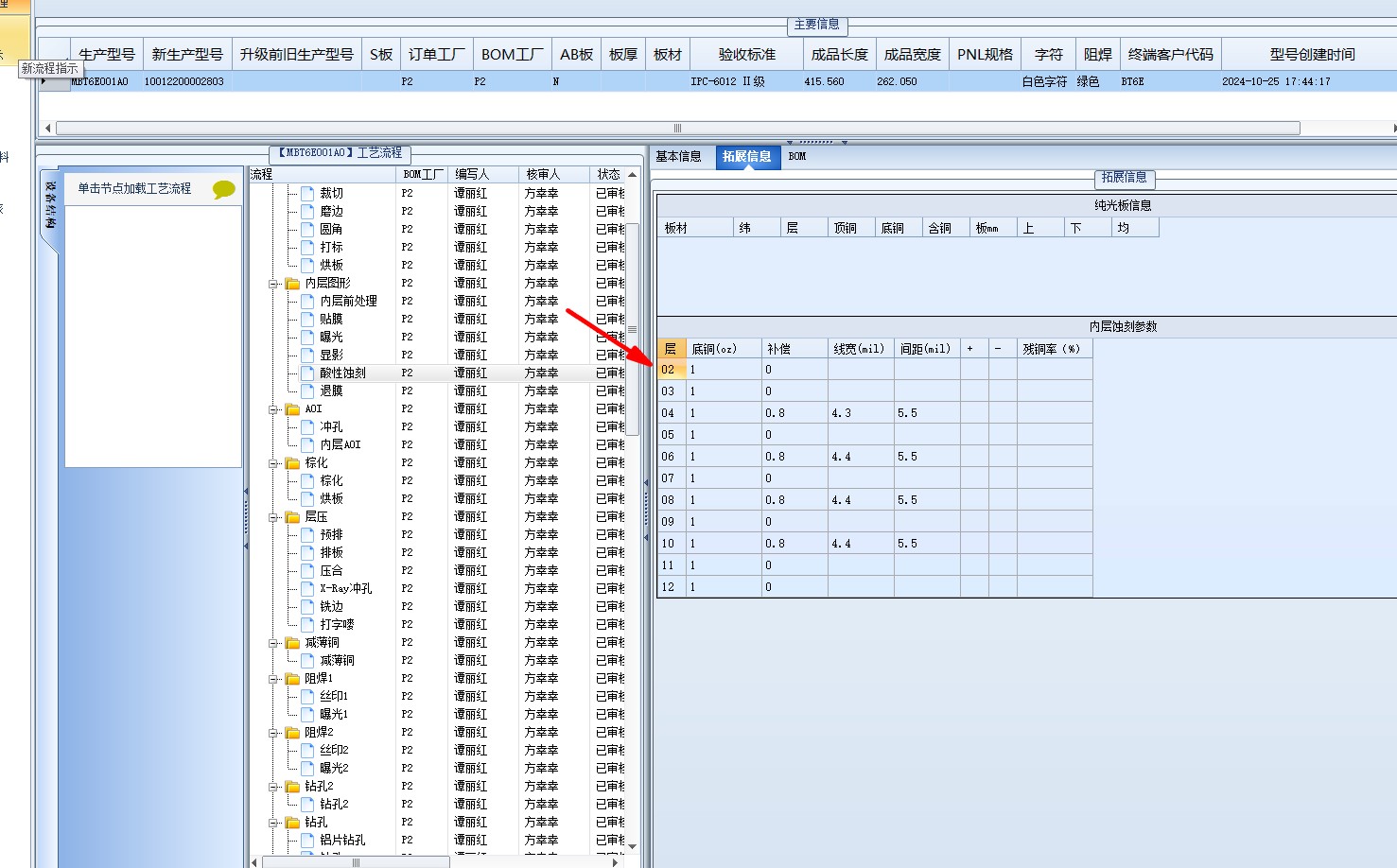Click the main info grid horizontal scrollbar
The image size is (1397, 868).
point(677,128)
